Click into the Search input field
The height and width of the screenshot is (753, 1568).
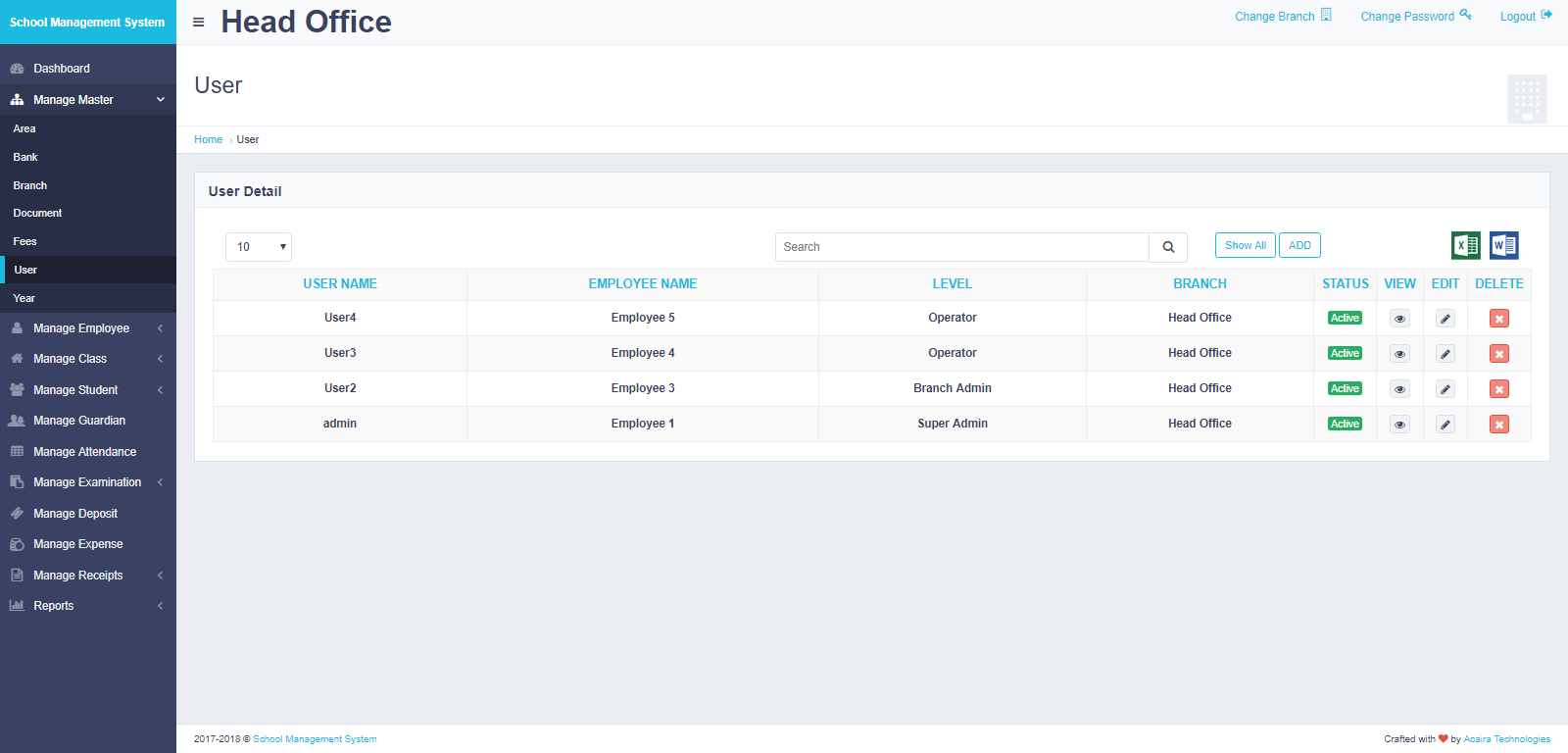[961, 247]
